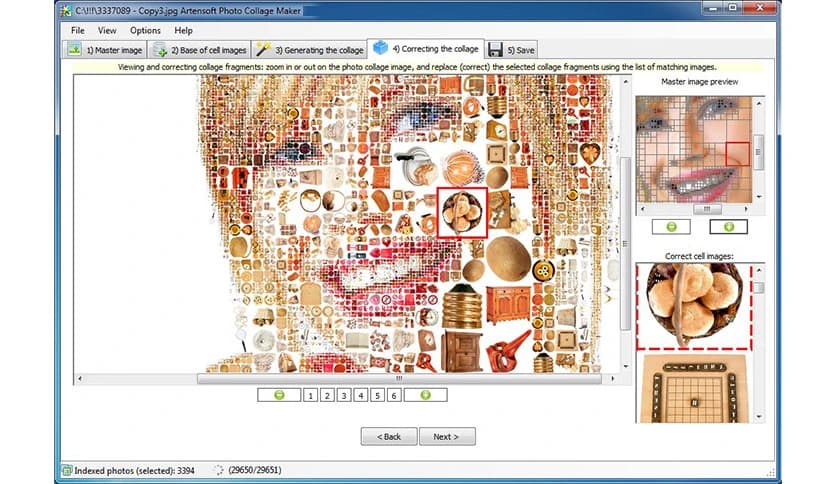Click the Indexed photos (selected): 3394 text

click(x=134, y=471)
